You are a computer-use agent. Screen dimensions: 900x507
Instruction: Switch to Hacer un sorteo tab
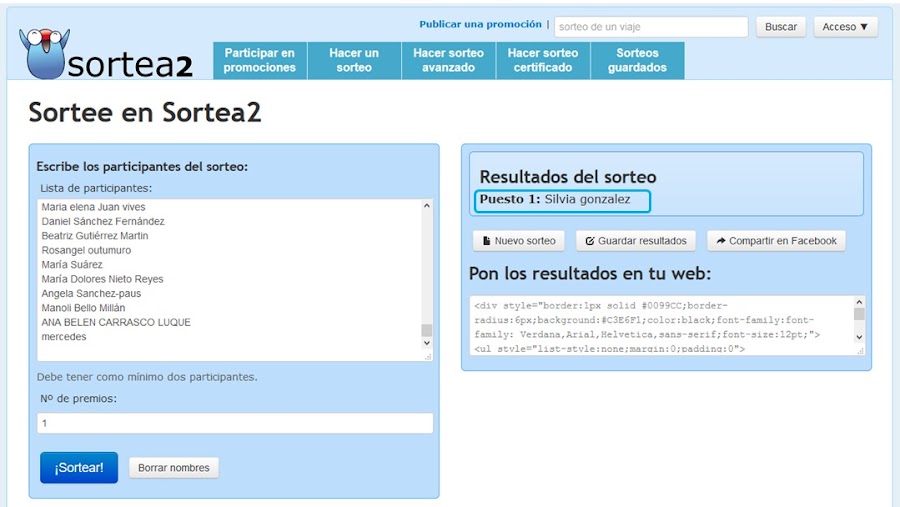point(354,60)
